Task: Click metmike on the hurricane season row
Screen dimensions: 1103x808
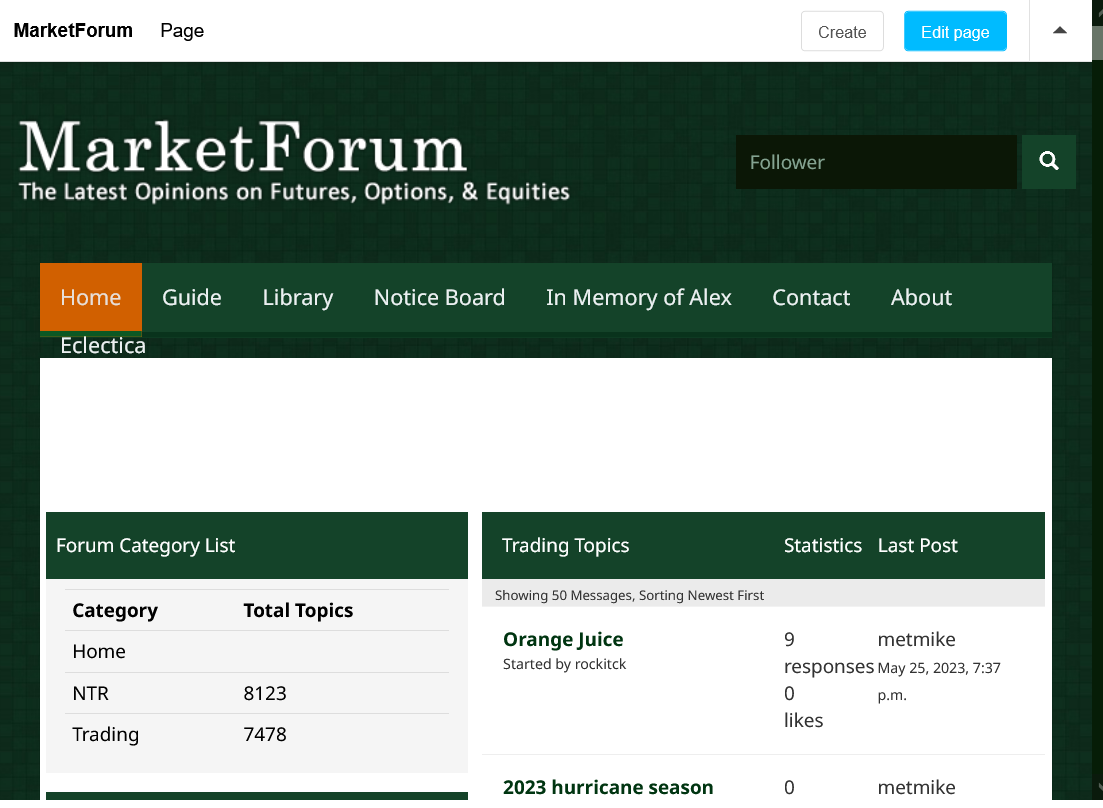Action: [x=916, y=786]
